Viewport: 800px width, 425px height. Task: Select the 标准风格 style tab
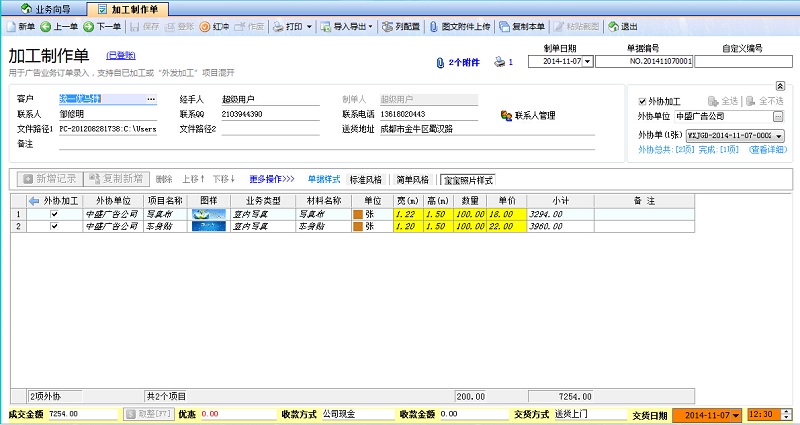[x=367, y=180]
